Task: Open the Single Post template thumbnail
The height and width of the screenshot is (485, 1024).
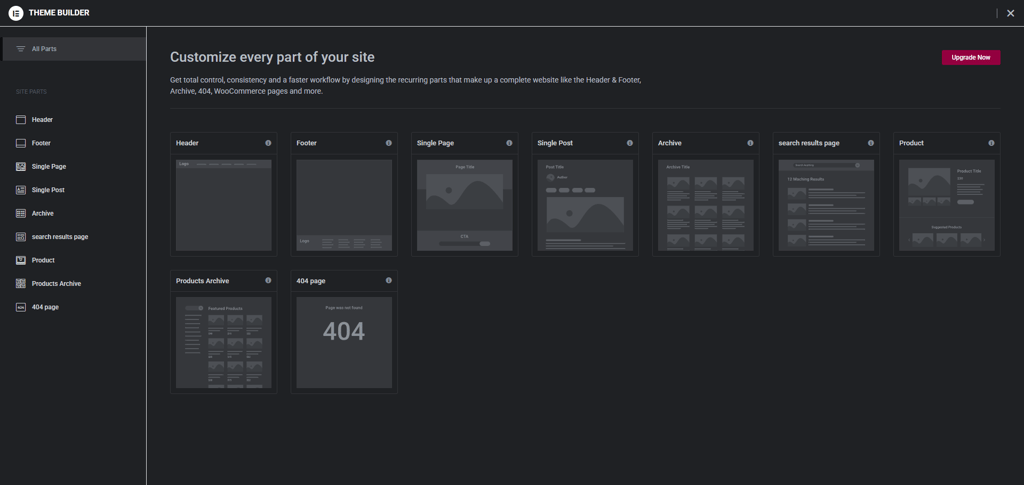Action: 585,205
